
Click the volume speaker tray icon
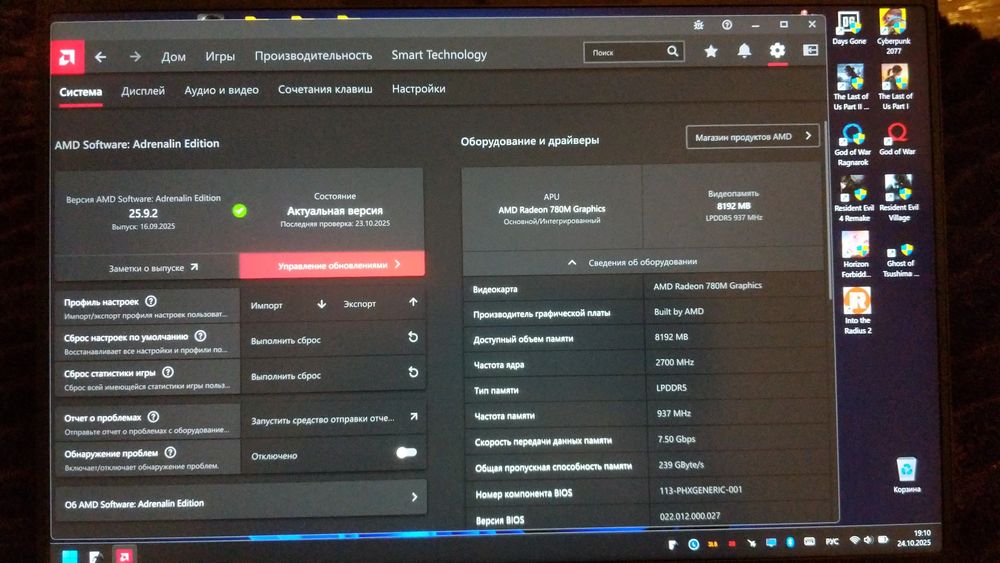coord(868,540)
